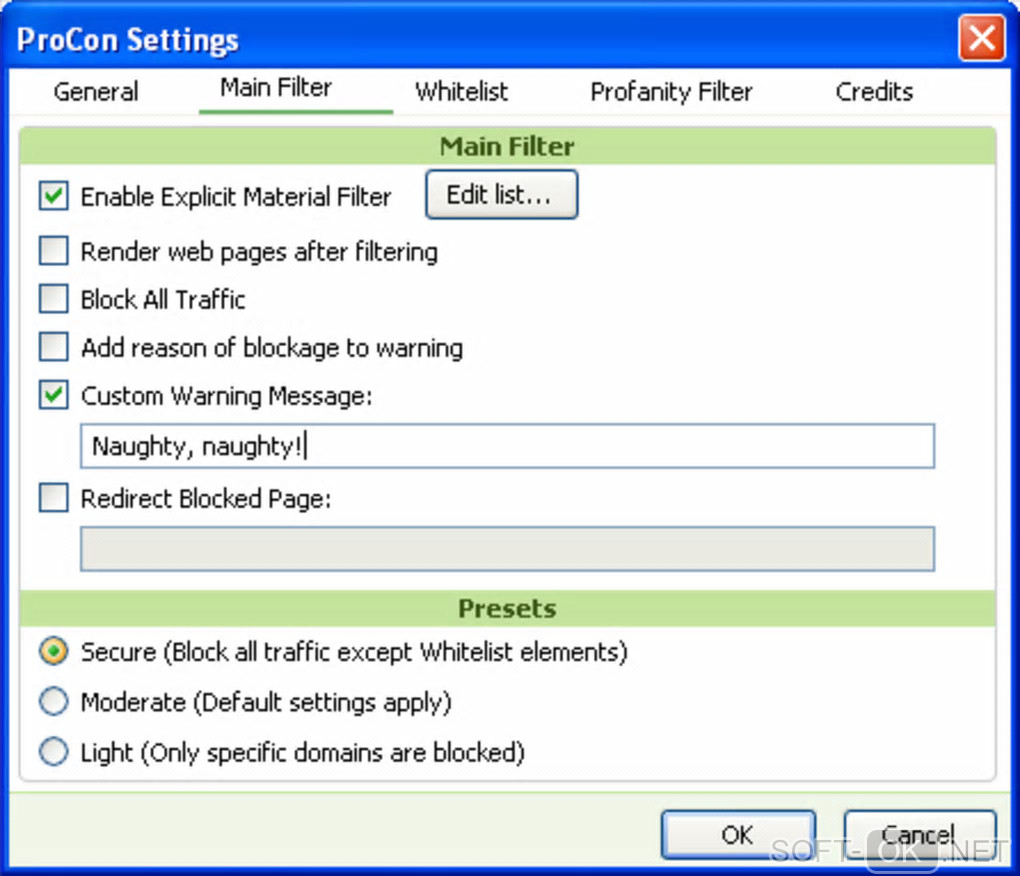Close the ProCon Settings dialog
The width and height of the screenshot is (1020, 876).
(x=981, y=39)
